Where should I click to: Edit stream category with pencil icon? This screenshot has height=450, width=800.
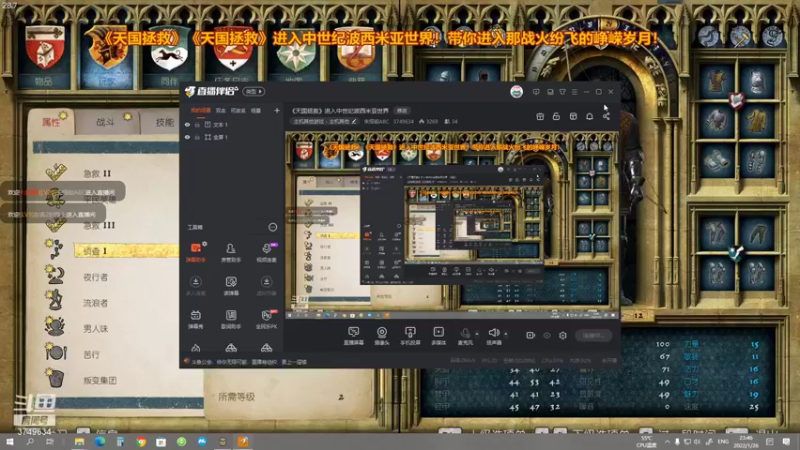pos(354,121)
